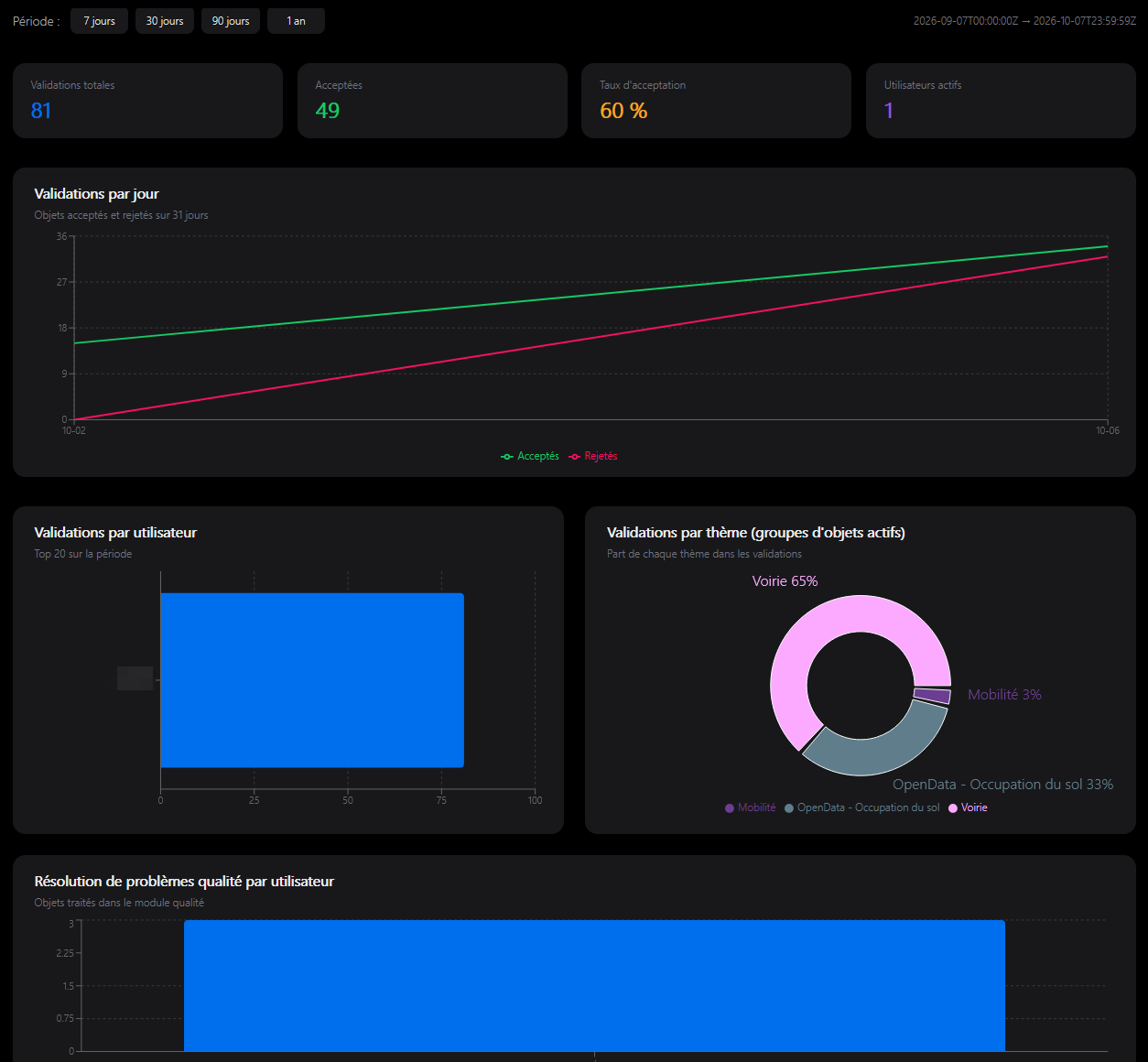
Task: Toggle the OpenData - Occupation du sol legend entry
Action: click(x=861, y=807)
